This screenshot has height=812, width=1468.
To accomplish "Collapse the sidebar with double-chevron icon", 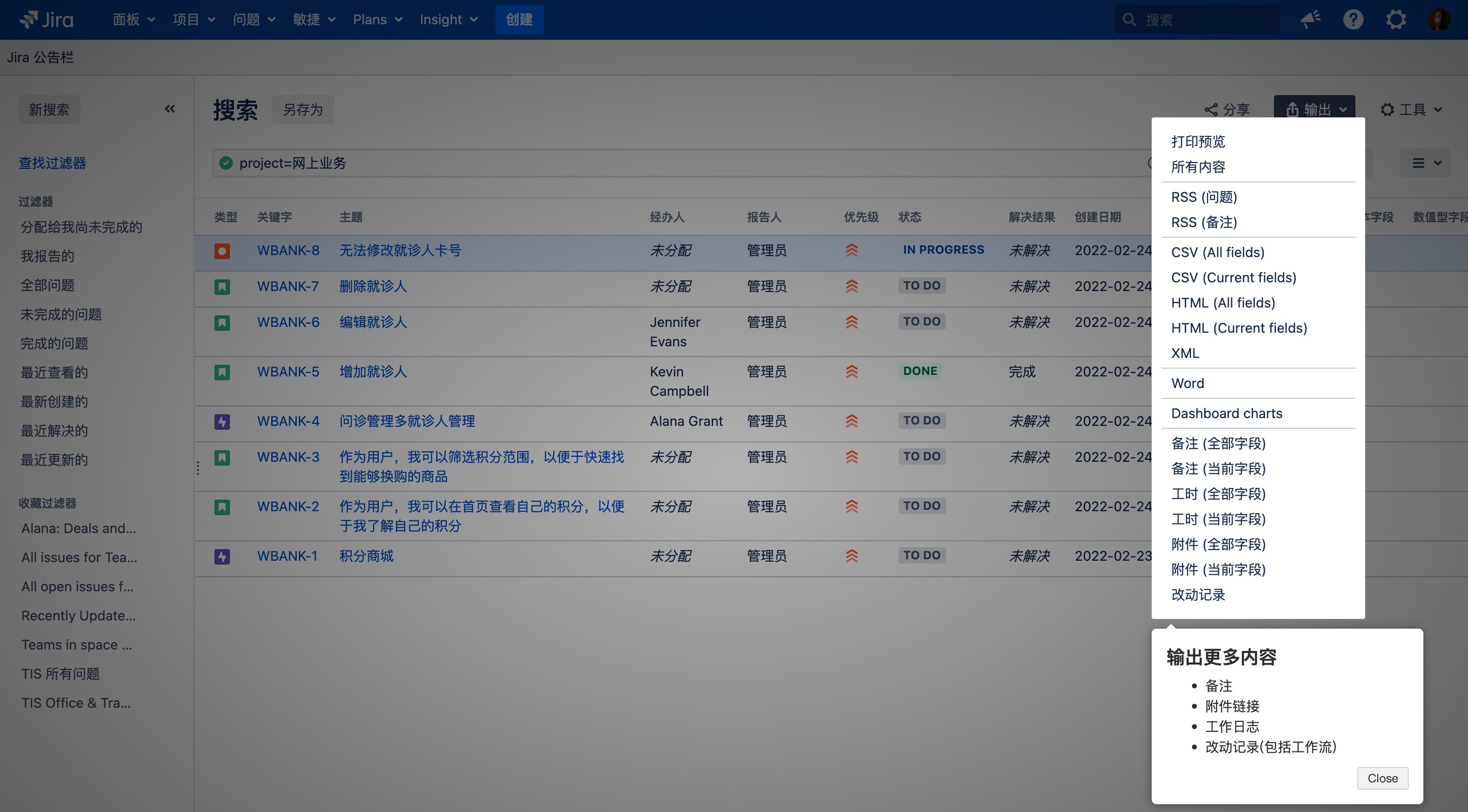I will pyautogui.click(x=170, y=109).
